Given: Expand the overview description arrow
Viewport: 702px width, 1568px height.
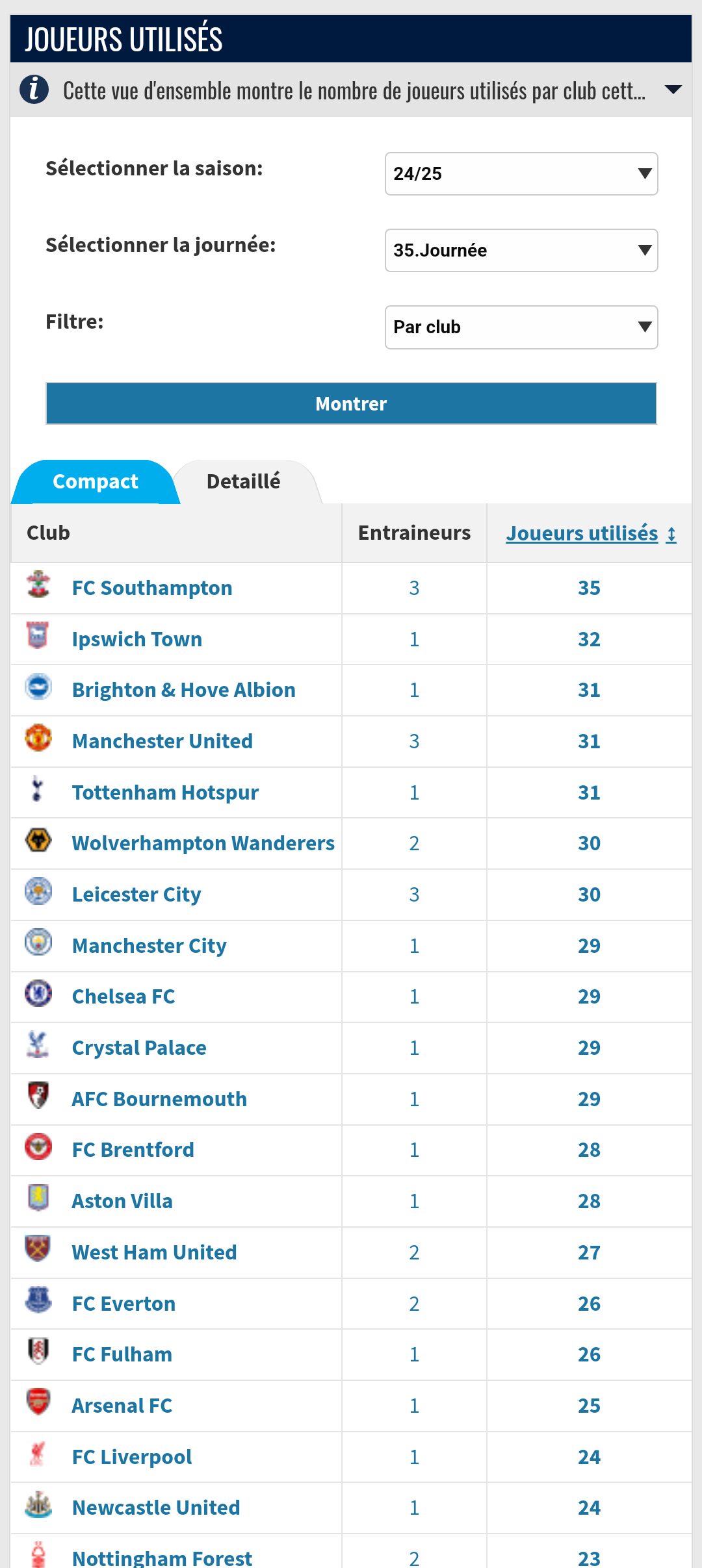Looking at the screenshot, I should coord(673,90).
